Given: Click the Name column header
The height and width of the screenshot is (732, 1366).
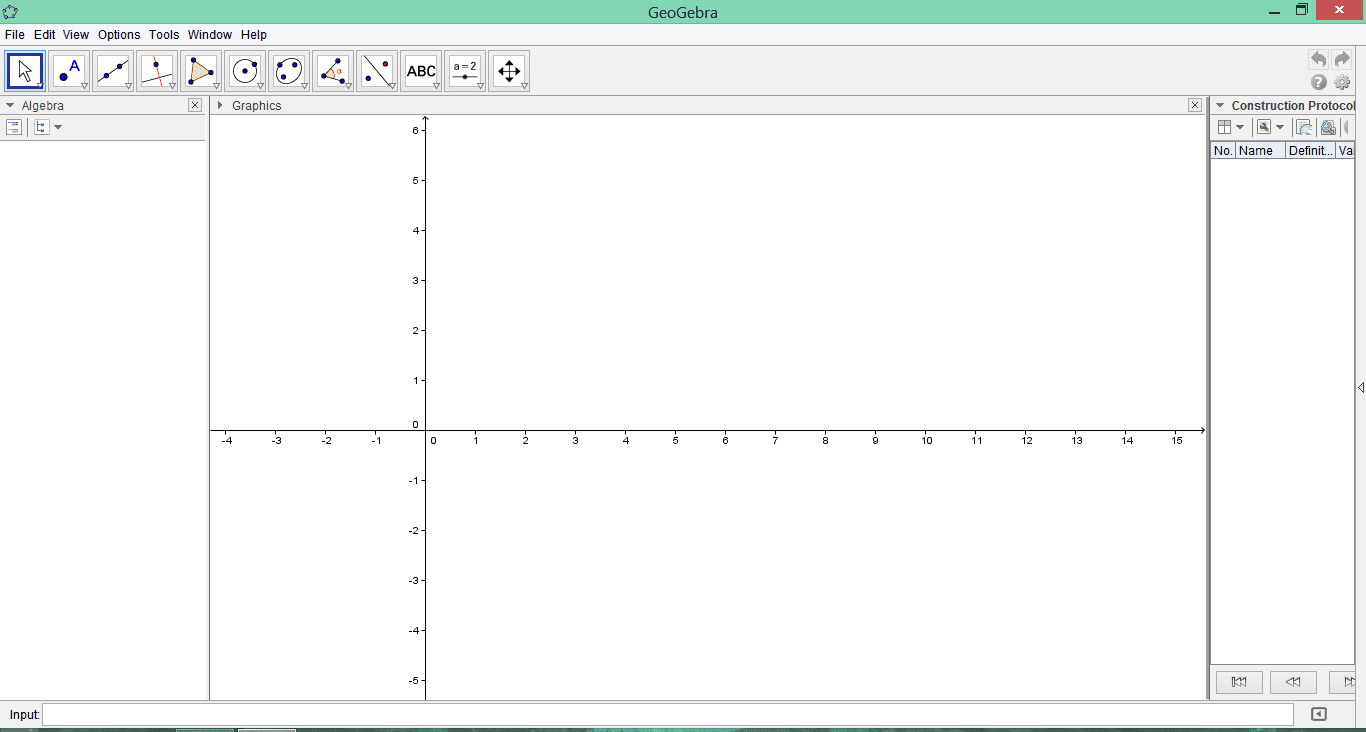Looking at the screenshot, I should click(x=1261, y=151).
